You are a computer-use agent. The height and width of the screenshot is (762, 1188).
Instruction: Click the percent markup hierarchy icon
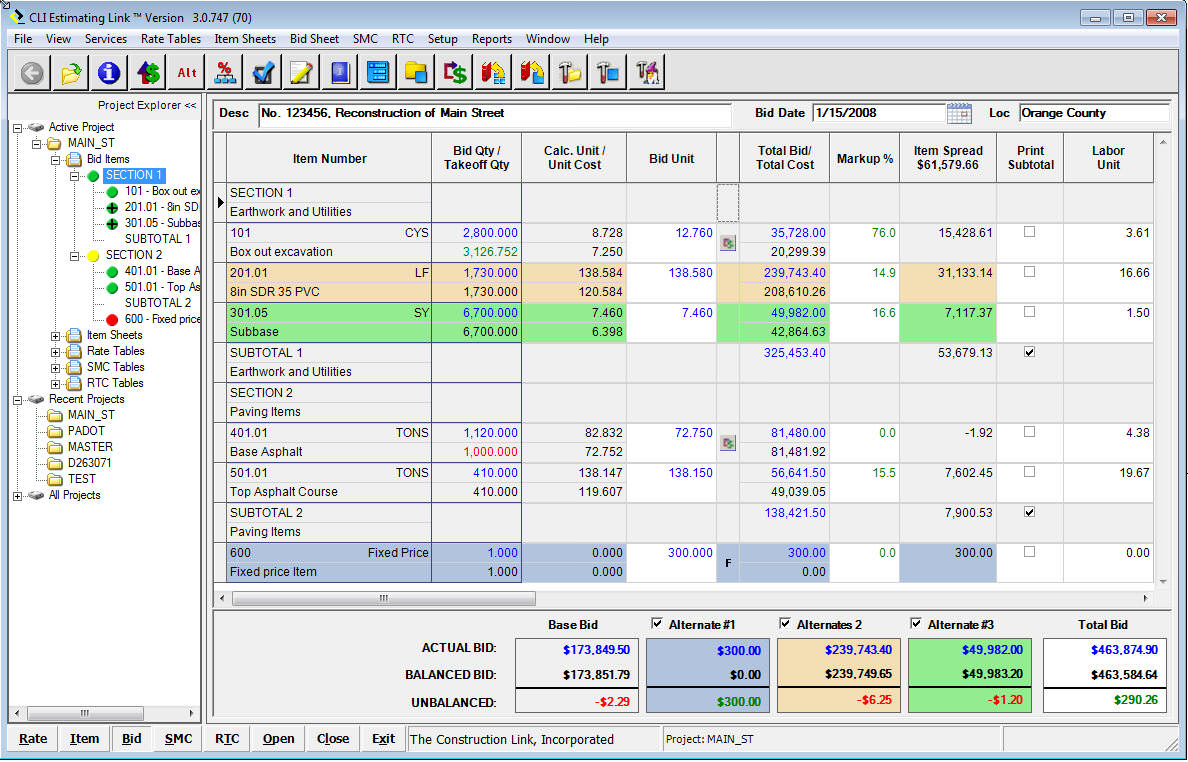pos(226,72)
